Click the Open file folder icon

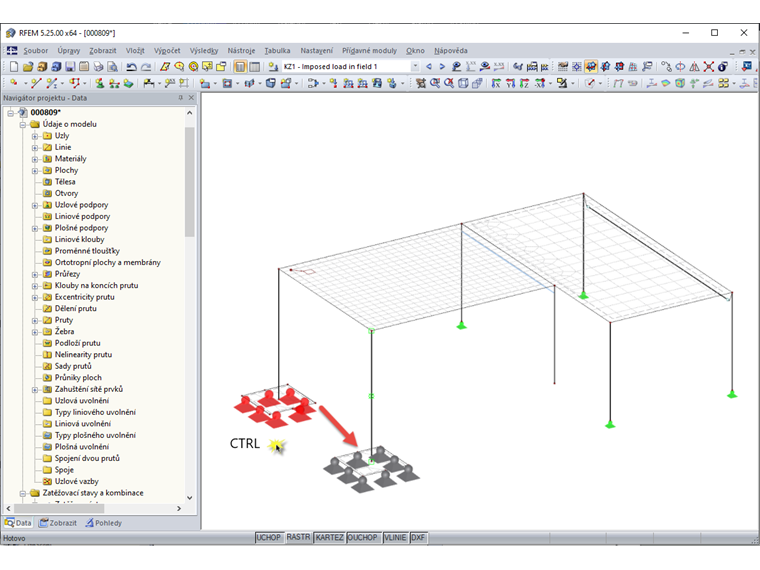point(28,66)
